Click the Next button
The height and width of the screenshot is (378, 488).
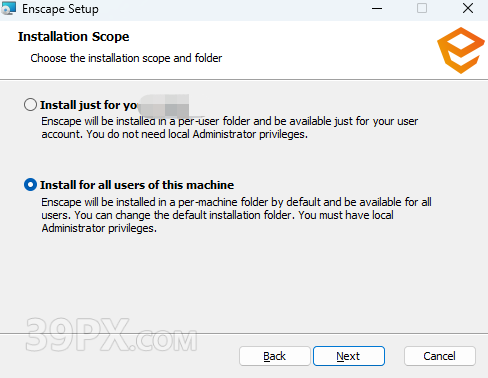(349, 356)
